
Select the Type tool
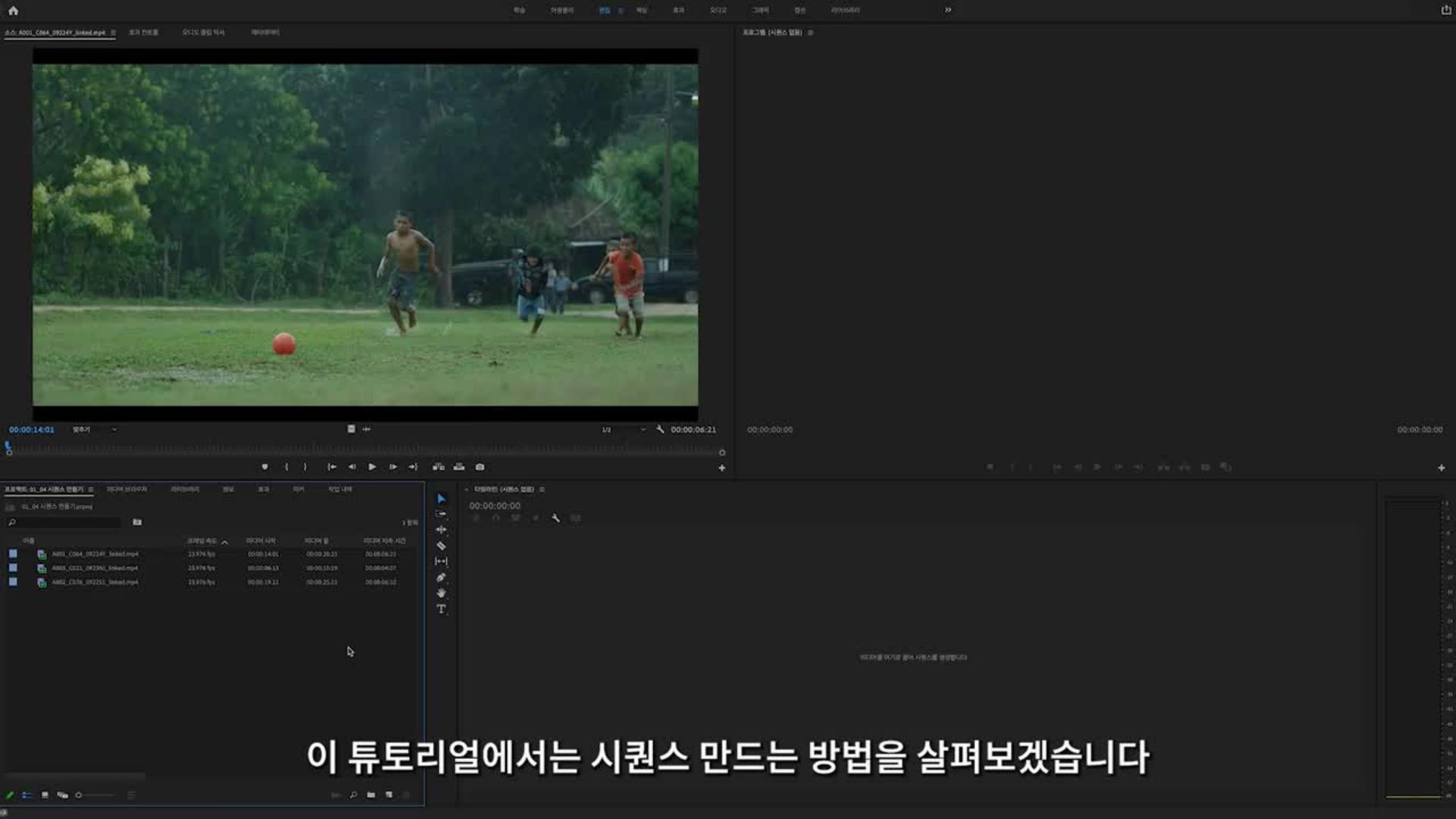441,609
